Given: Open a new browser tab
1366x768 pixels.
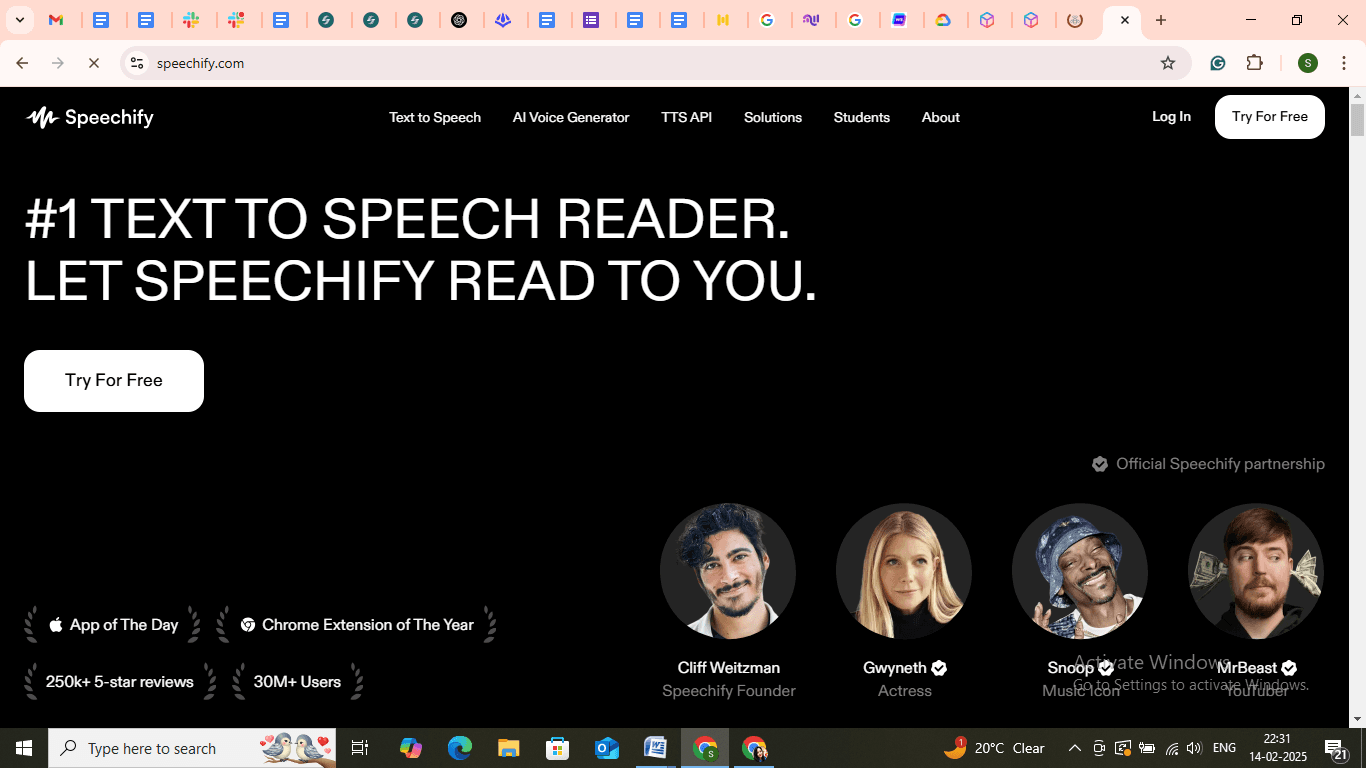Looking at the screenshot, I should click(1161, 20).
